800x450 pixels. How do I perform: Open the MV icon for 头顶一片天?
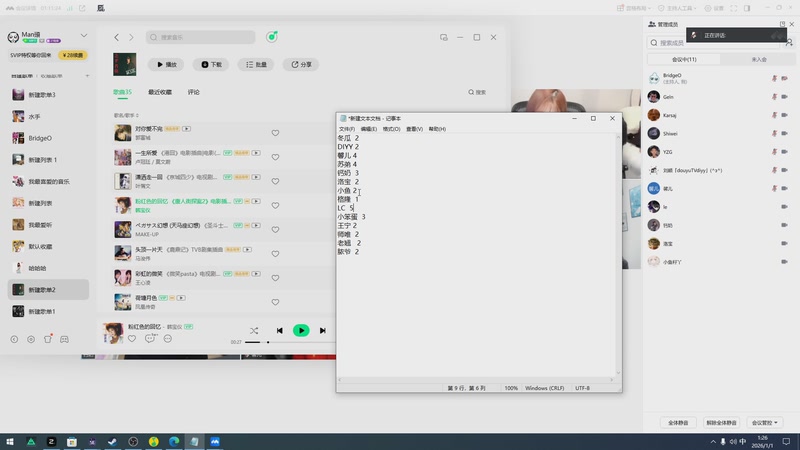[247, 249]
